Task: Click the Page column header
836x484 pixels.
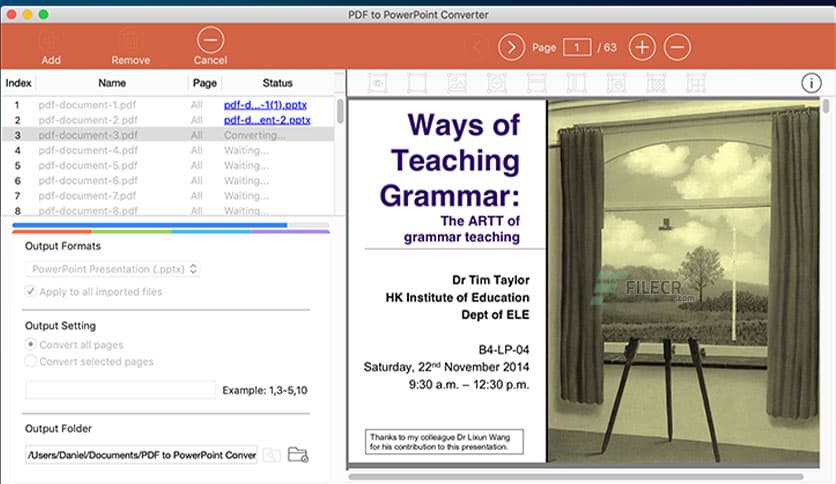Action: point(205,83)
